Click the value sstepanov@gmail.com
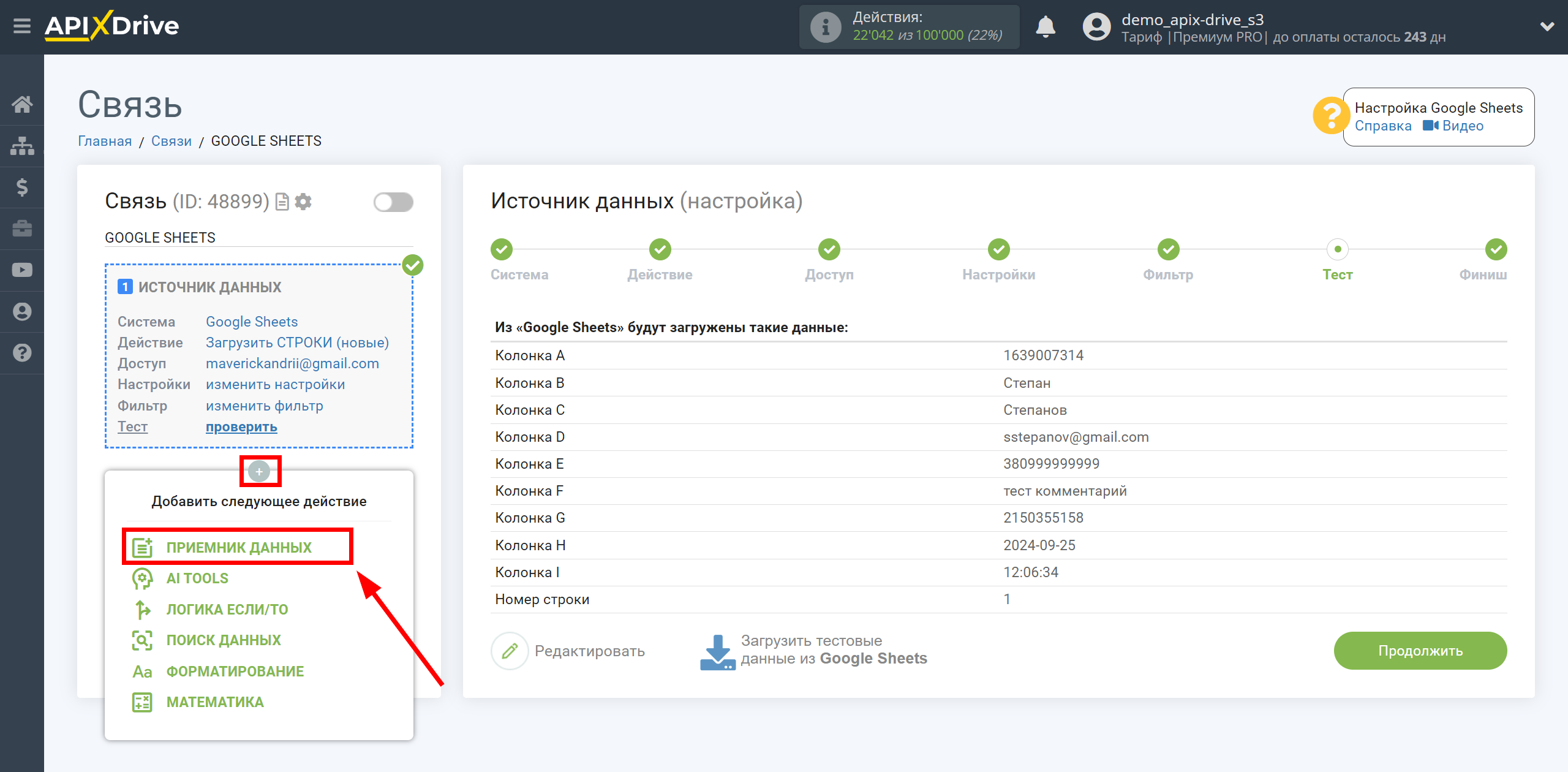The height and width of the screenshot is (772, 1568). coord(1076,437)
